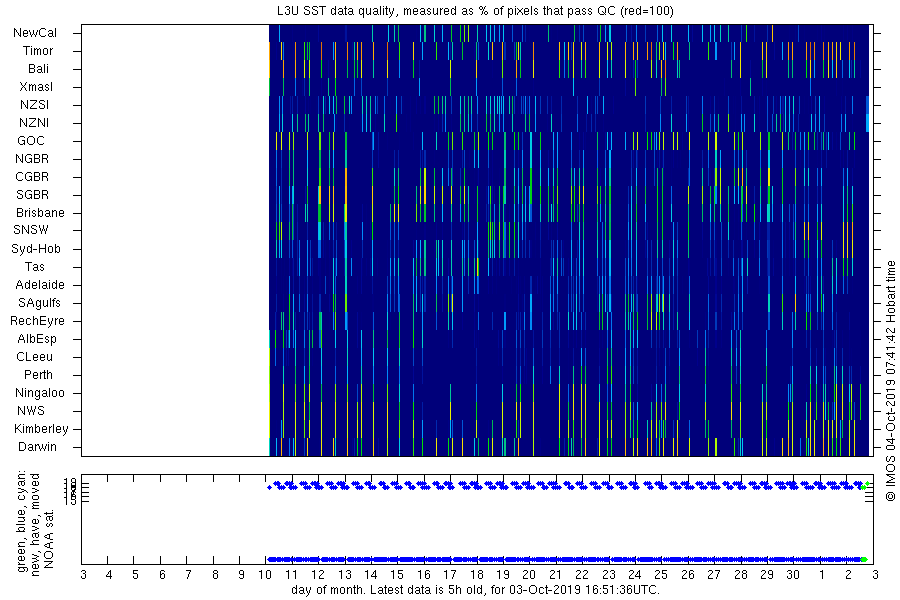Click the Kimberley region label
The height and width of the screenshot is (600, 900).
[x=41, y=429]
